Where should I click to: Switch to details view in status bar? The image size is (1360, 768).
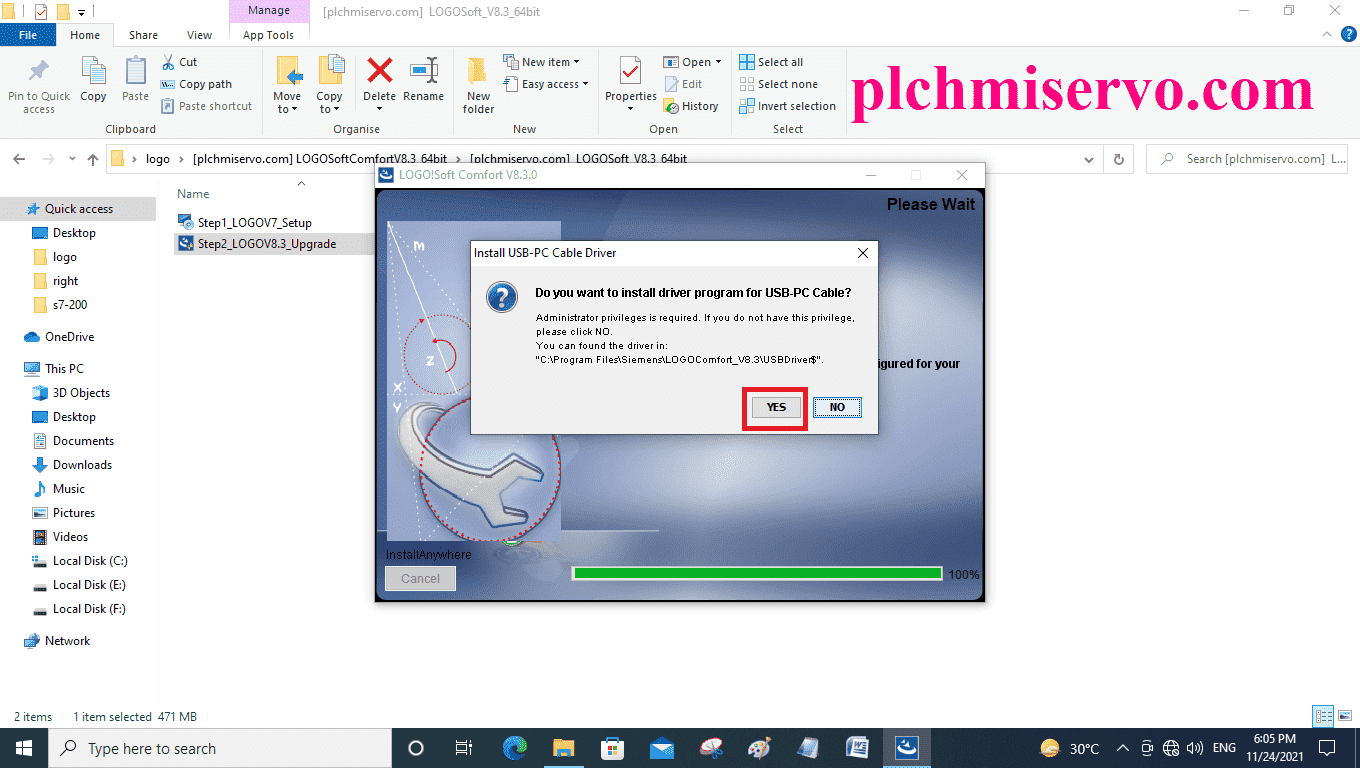click(x=1324, y=716)
